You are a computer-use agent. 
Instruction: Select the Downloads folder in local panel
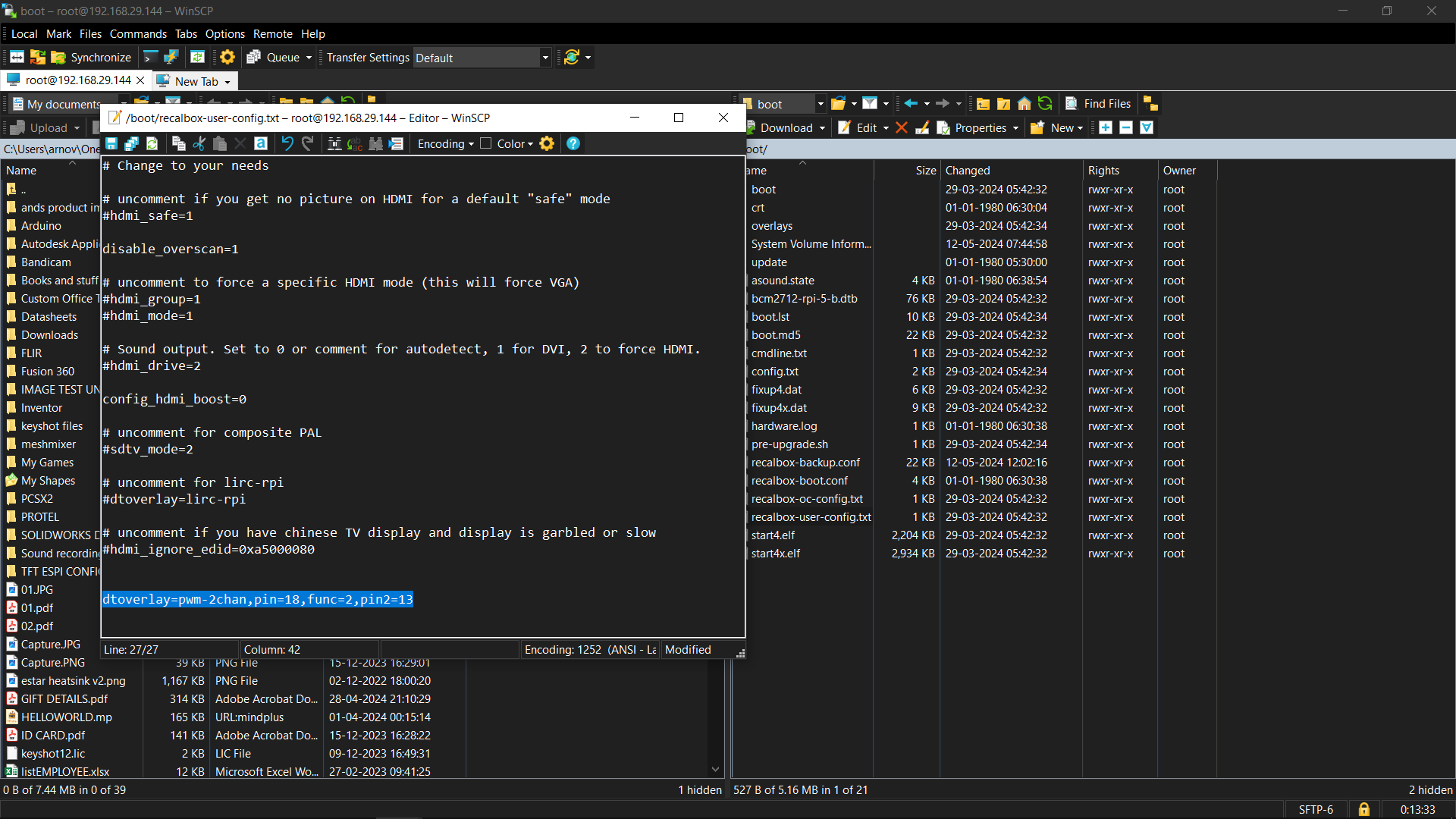pyautogui.click(x=49, y=335)
